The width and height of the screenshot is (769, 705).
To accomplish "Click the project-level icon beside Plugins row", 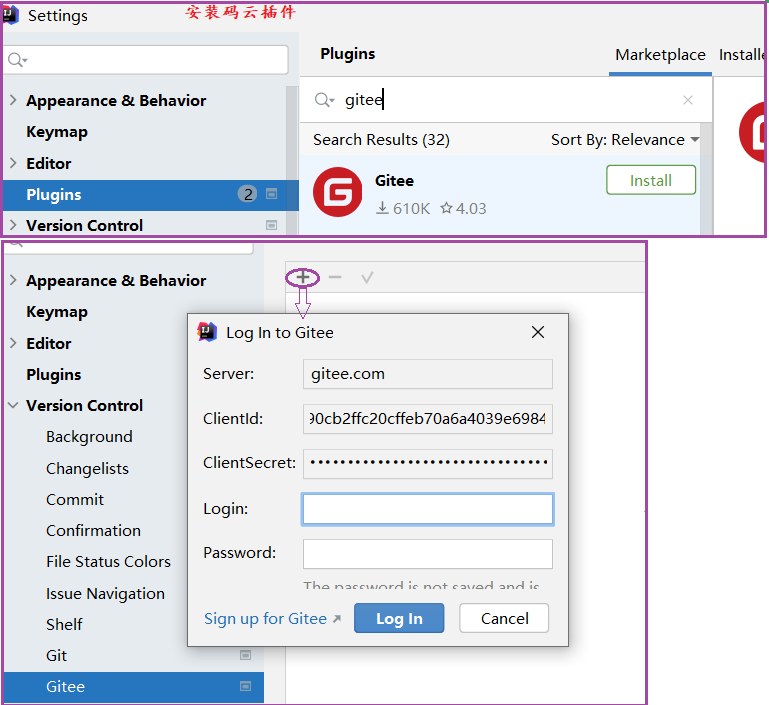I will pos(271,194).
